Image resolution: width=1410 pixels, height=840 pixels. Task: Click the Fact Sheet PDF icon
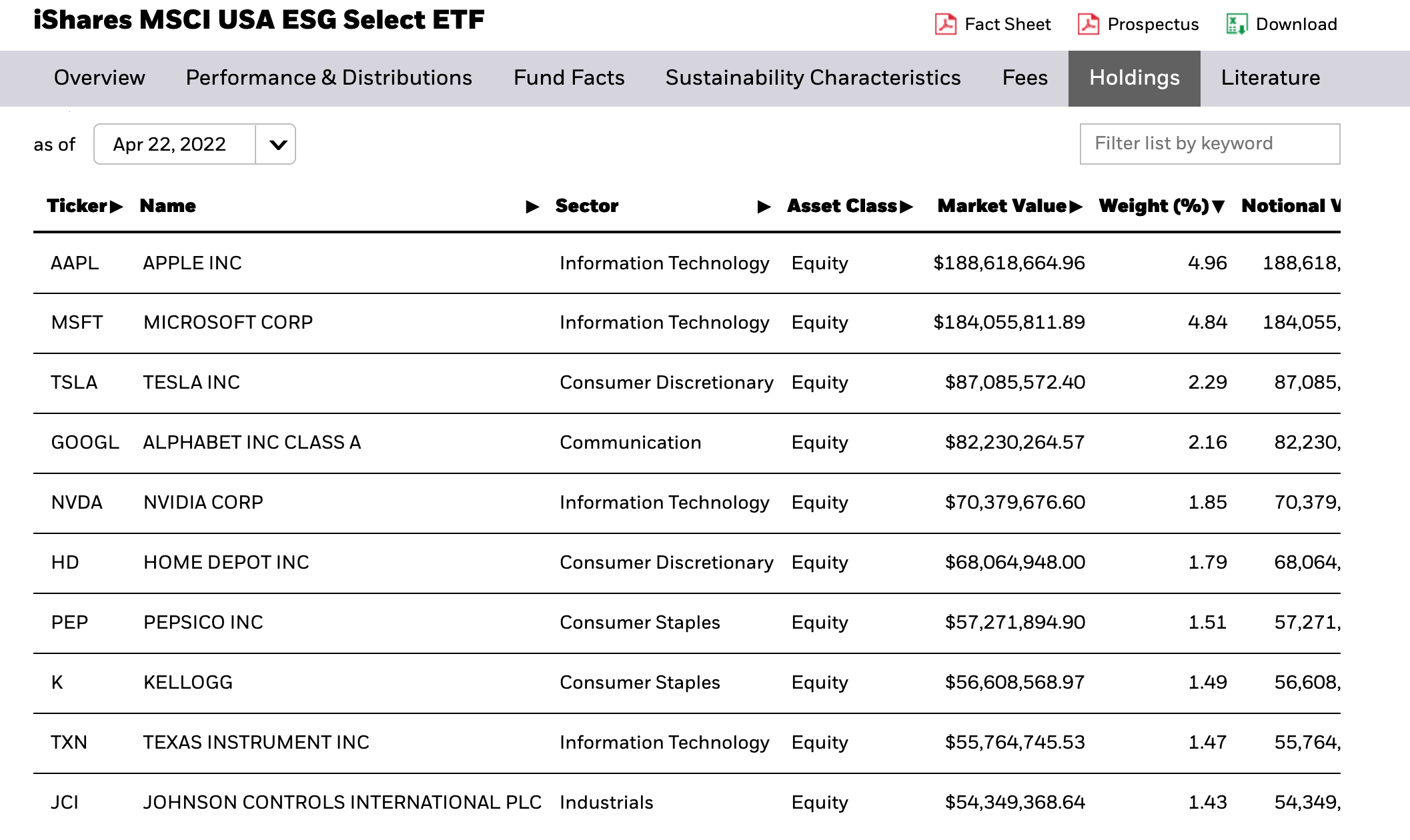[945, 25]
